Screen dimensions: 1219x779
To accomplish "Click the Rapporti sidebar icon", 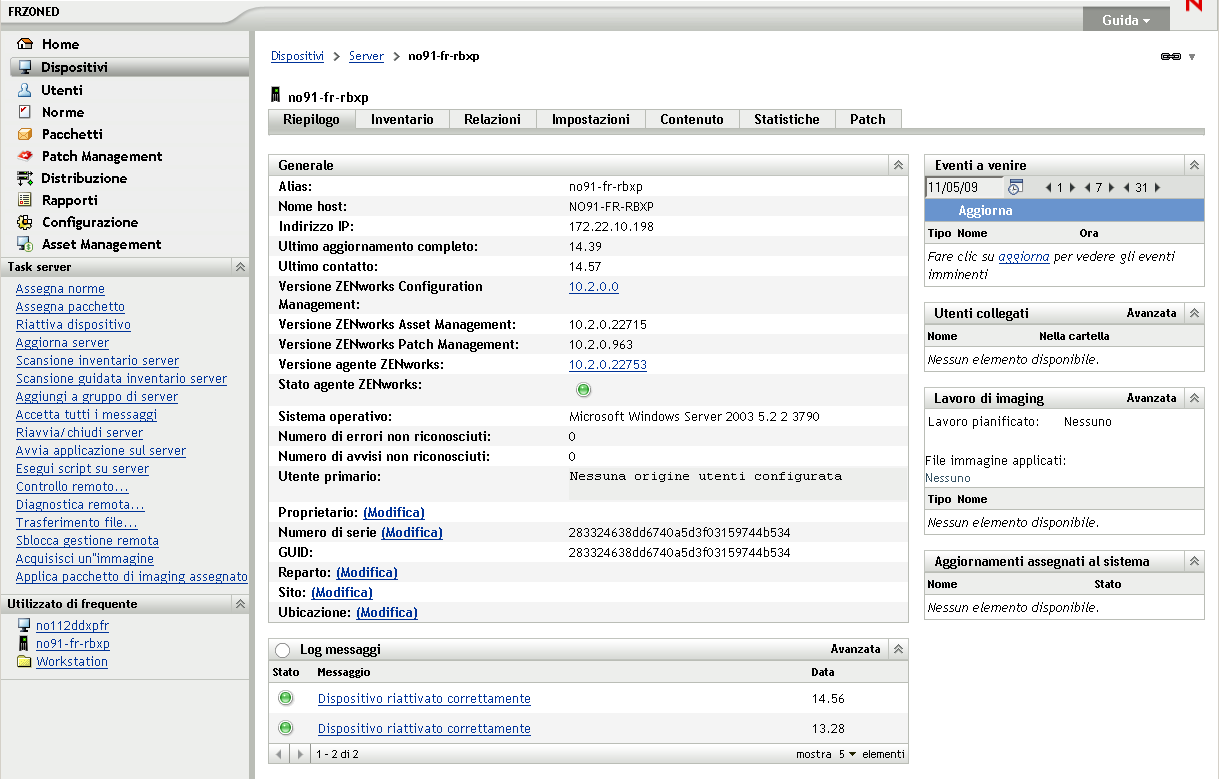I will pyautogui.click(x=25, y=200).
